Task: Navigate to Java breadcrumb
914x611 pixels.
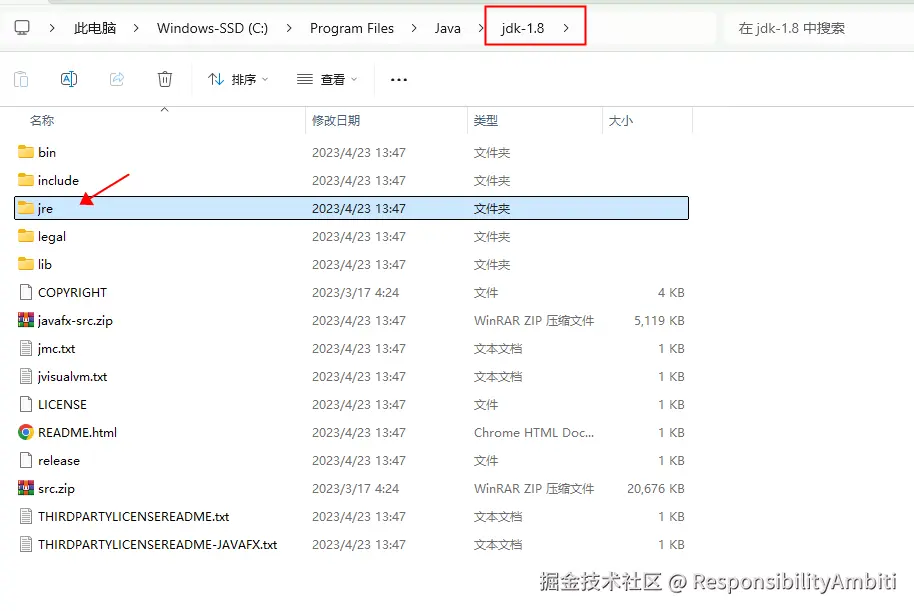Action: tap(447, 28)
